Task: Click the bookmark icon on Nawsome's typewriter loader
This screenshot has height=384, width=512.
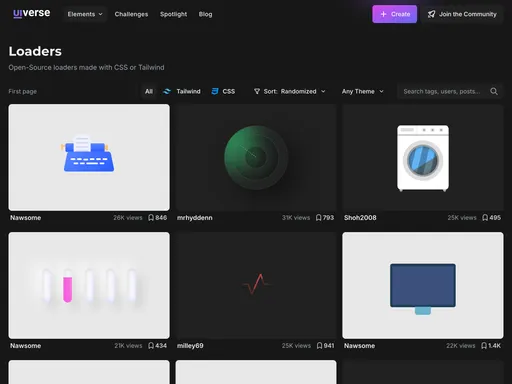Action: (151, 218)
